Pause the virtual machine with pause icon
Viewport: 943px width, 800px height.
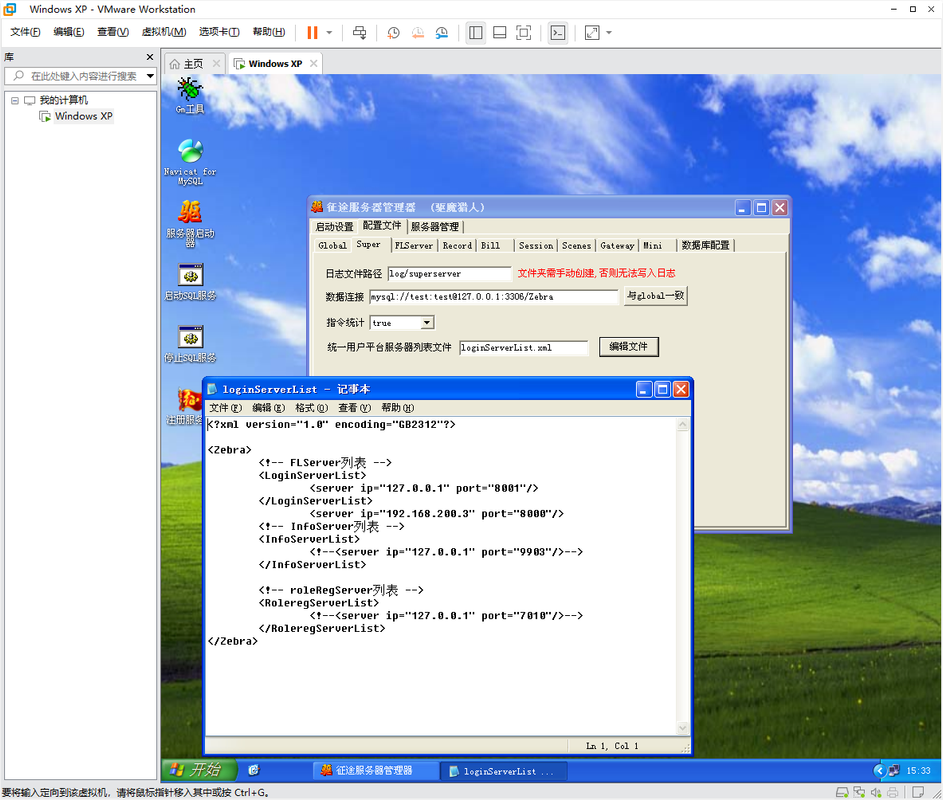tap(312, 32)
